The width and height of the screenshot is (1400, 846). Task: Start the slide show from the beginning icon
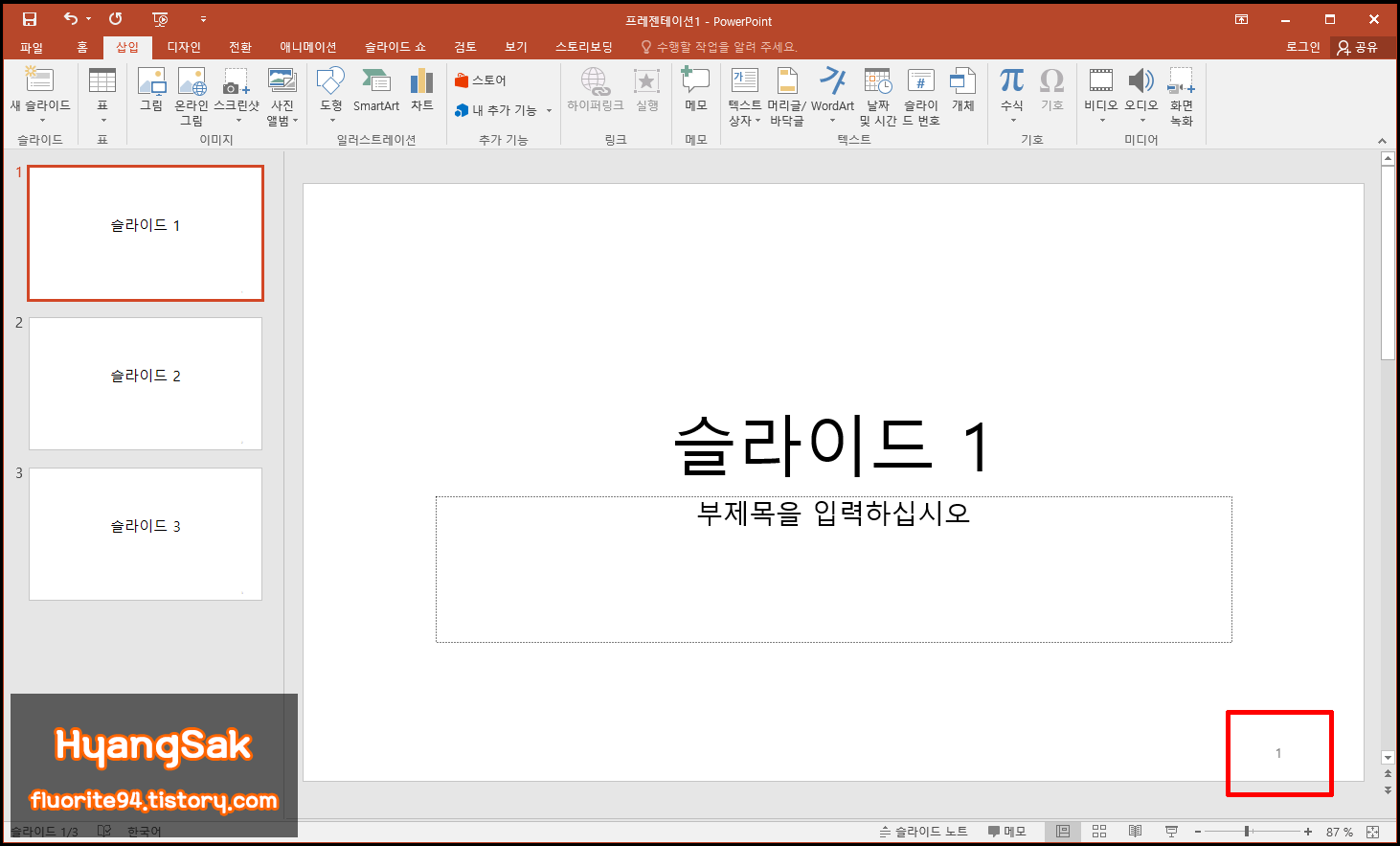click(x=160, y=19)
